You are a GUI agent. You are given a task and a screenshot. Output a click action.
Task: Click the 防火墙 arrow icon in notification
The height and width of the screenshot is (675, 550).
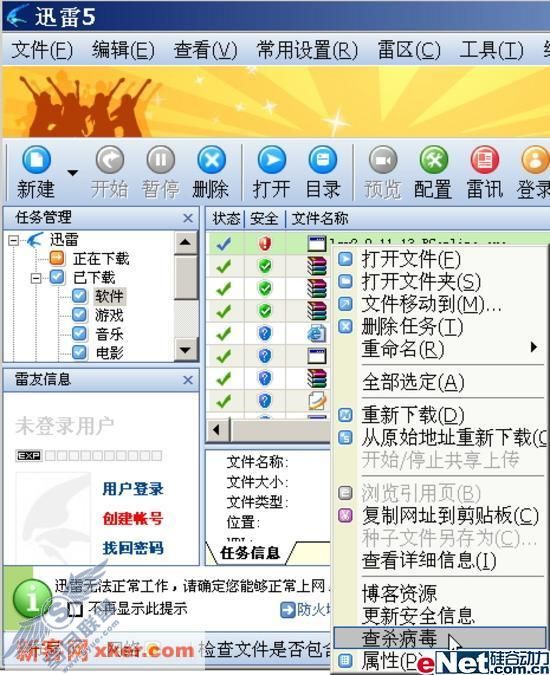coord(287,610)
